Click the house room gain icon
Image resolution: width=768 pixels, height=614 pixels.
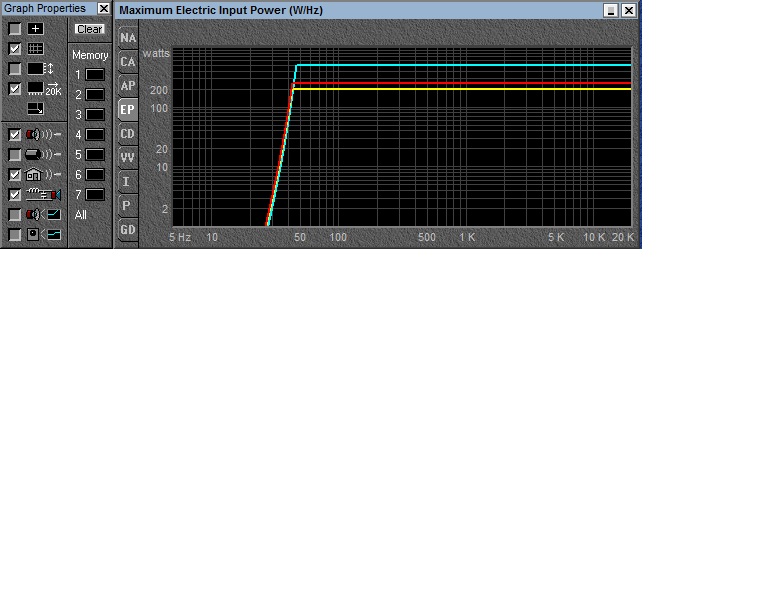[44, 174]
